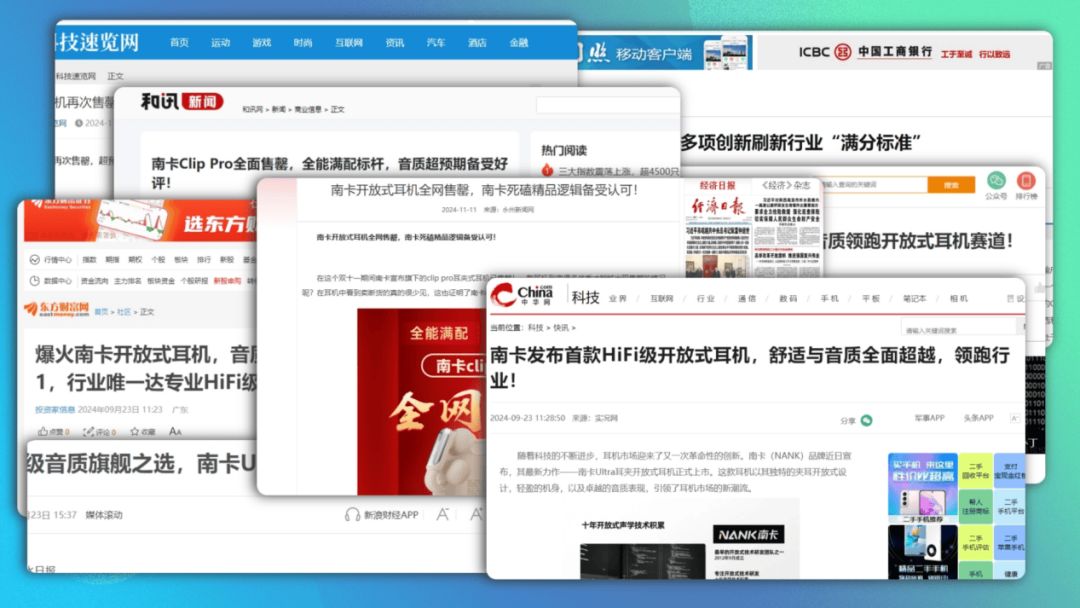Viewport: 1080px width, 608px height.
Task: Open 快讯 in the 中华网 breadcrumb
Action: 561,328
